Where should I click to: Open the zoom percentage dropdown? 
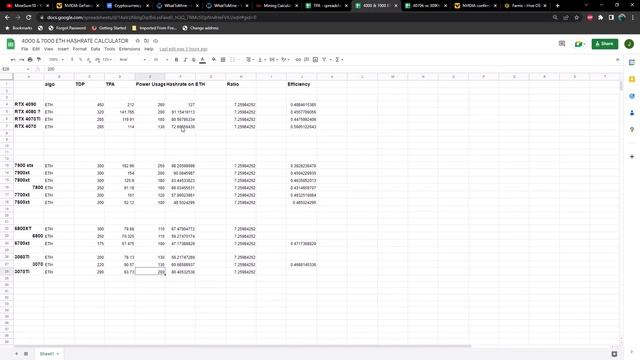point(56,60)
